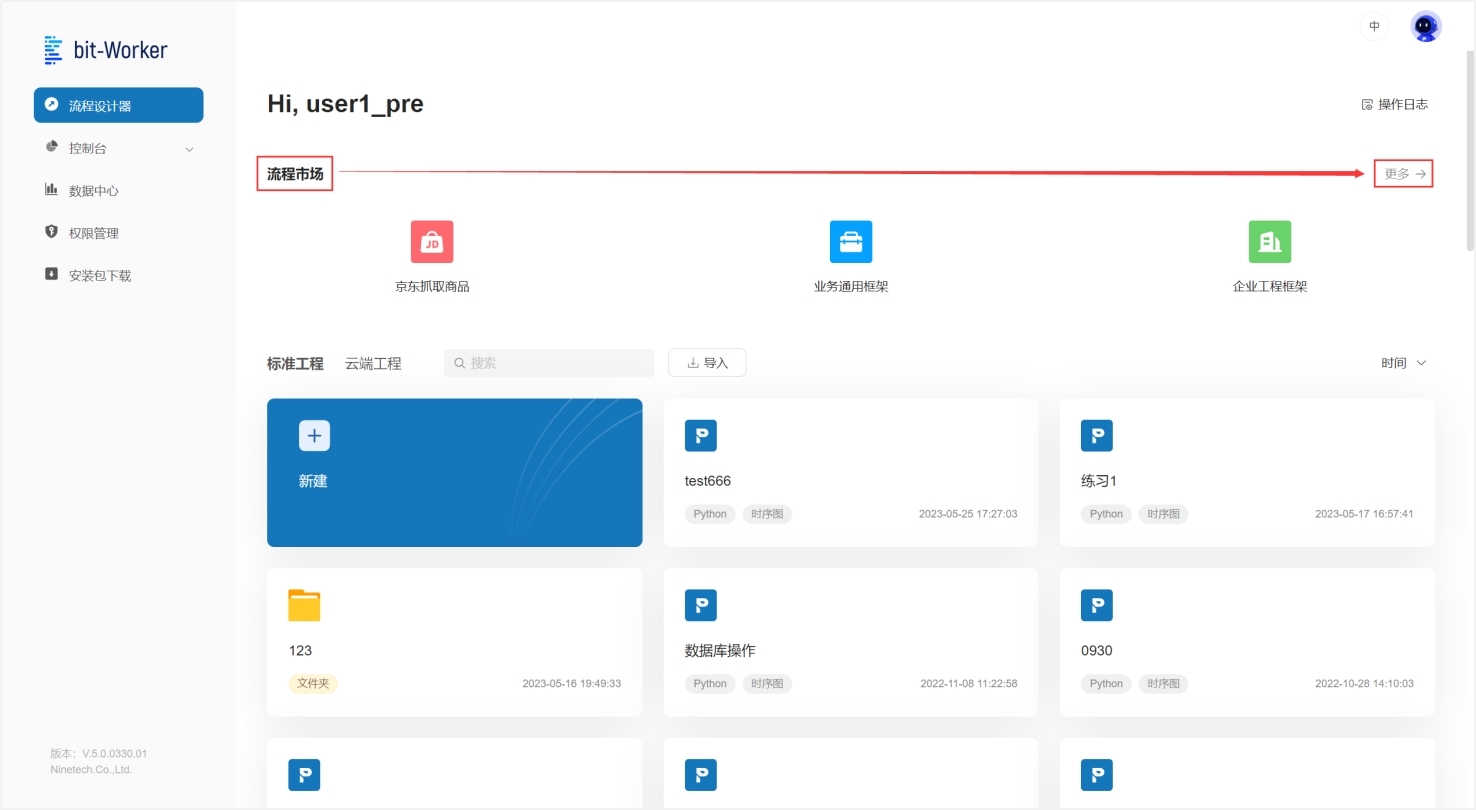Open the yellow folder icon named 123
This screenshot has height=810, width=1476.
(304, 605)
